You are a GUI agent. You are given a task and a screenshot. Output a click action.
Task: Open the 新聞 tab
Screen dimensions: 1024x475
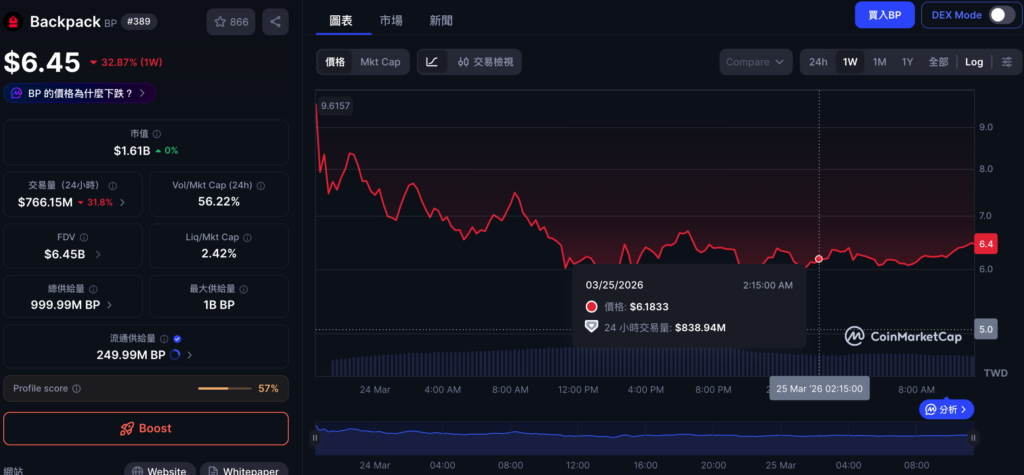click(441, 21)
